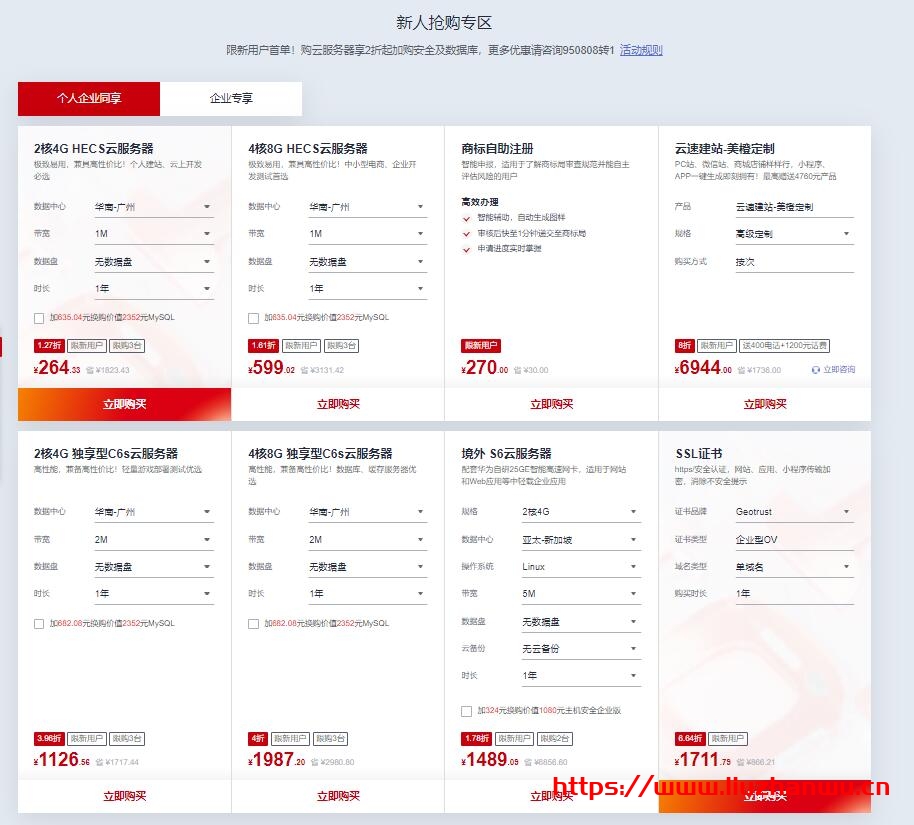The height and width of the screenshot is (825, 914).
Task: Expand the 证书类型 企业型OV dropdown
Action: click(x=794, y=539)
